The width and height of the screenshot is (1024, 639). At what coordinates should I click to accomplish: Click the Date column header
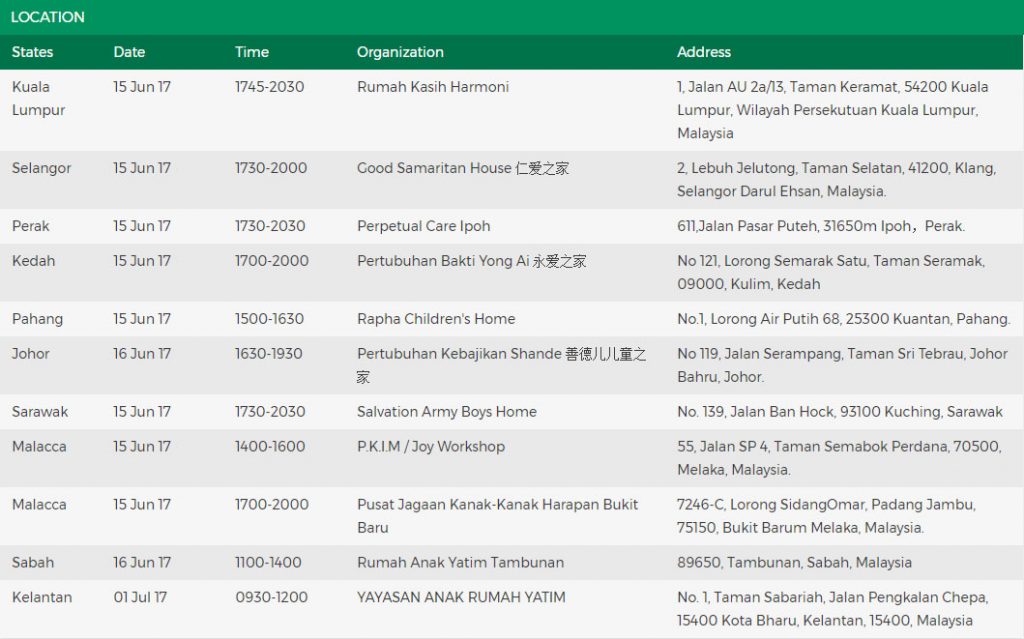129,52
